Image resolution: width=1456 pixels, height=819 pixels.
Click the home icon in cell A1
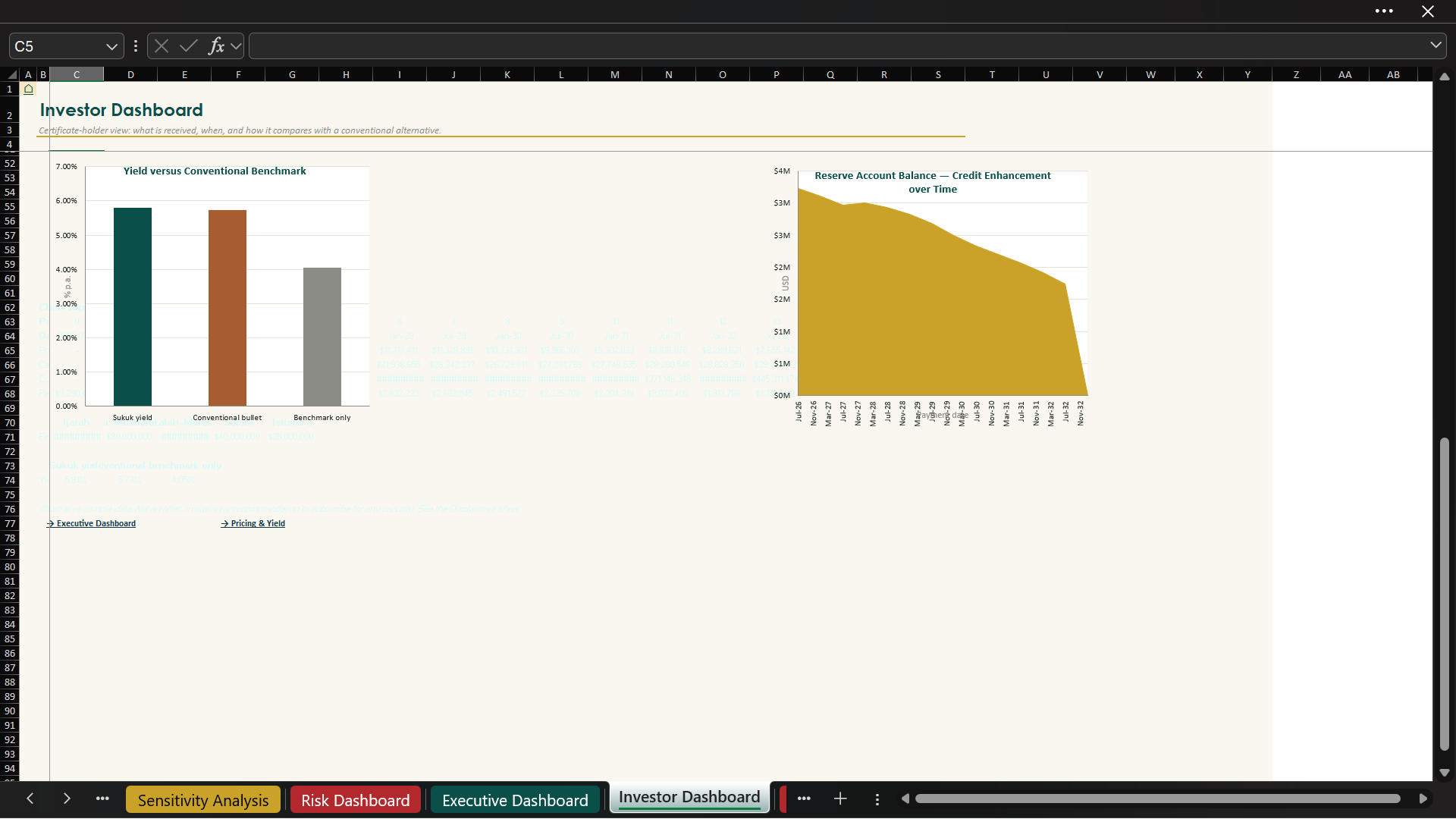pos(28,89)
